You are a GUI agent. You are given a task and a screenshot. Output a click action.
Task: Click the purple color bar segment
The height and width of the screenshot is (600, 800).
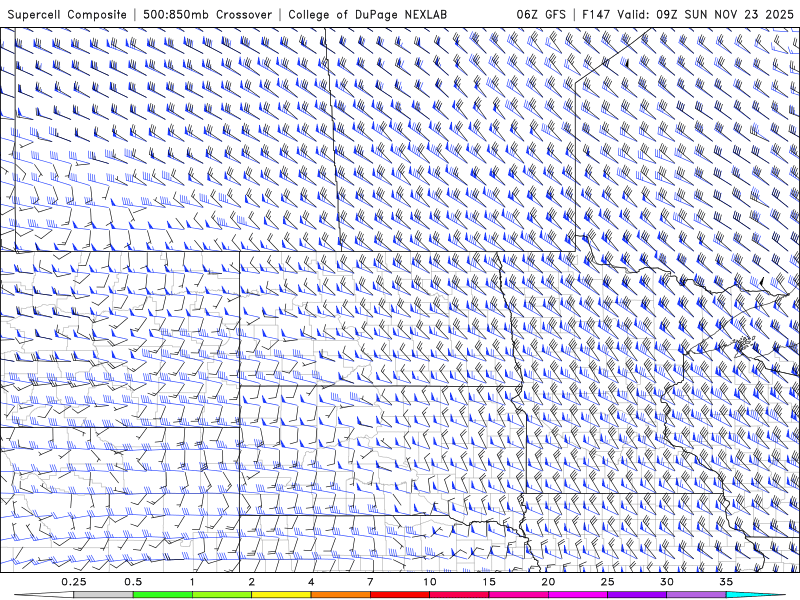click(637, 595)
